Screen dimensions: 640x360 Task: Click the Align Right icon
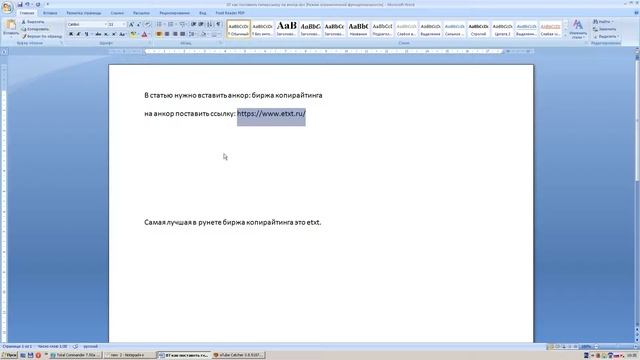[x=175, y=34]
